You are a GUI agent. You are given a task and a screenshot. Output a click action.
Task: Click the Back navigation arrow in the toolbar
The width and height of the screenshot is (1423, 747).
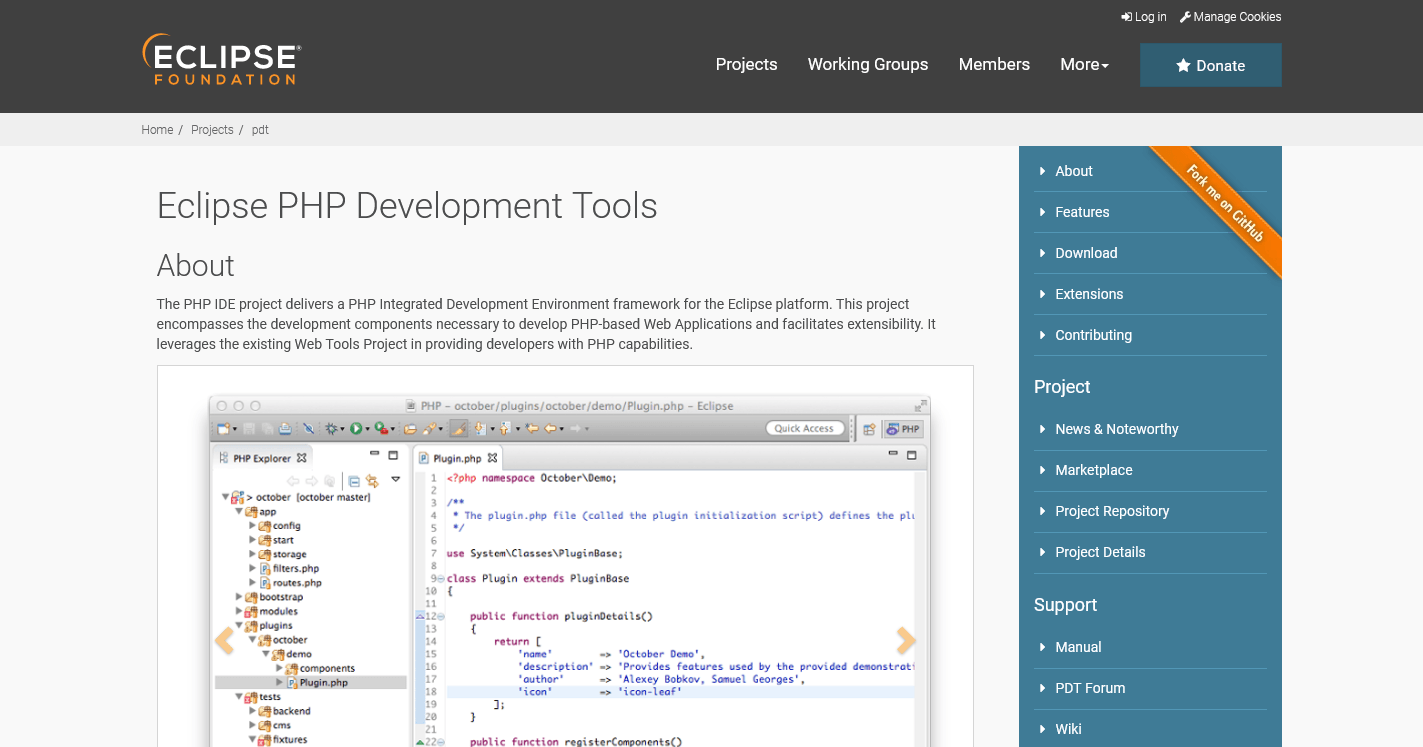coord(550,428)
